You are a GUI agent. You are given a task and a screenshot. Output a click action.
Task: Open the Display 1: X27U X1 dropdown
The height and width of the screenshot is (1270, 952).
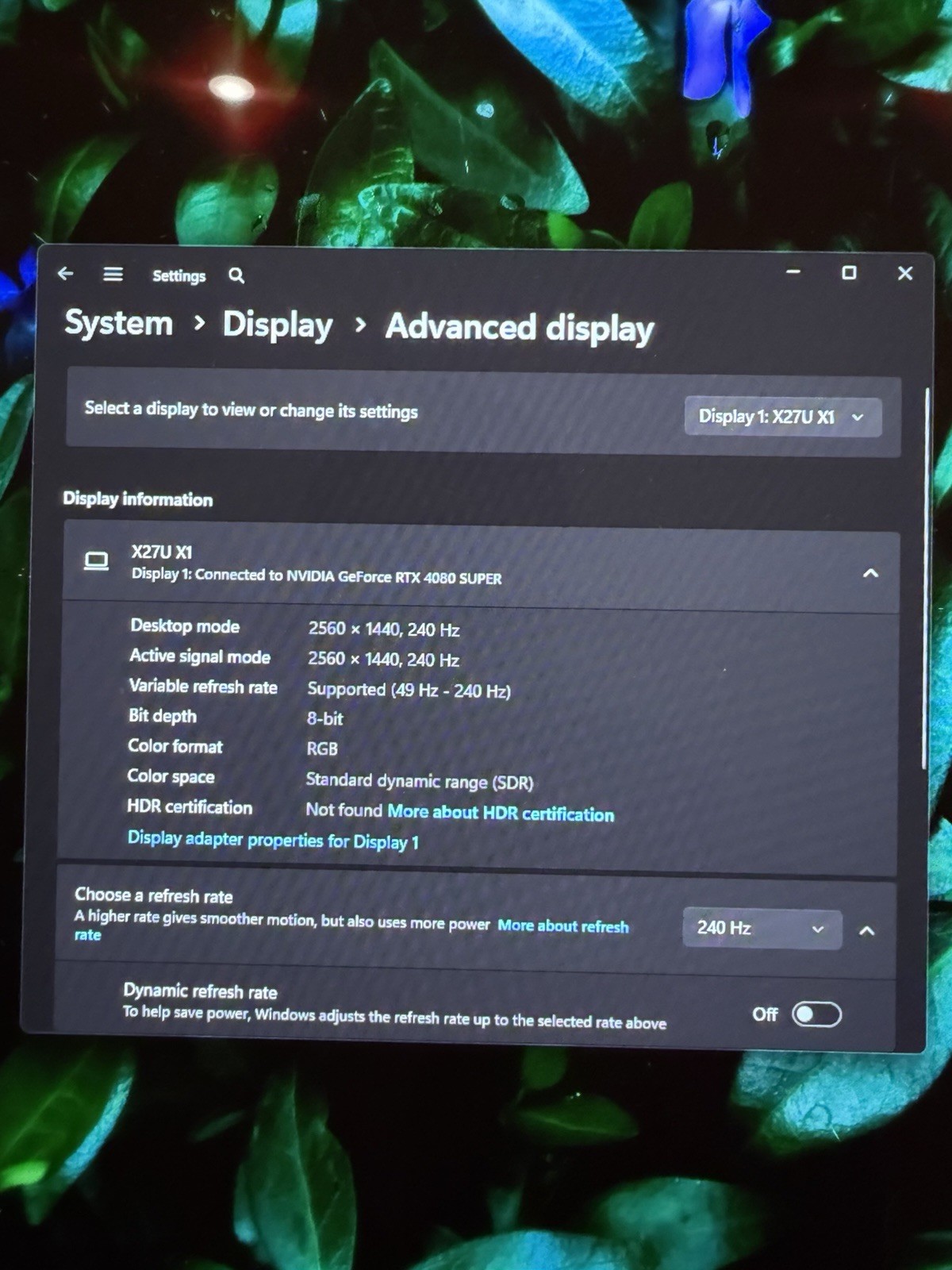tap(783, 417)
